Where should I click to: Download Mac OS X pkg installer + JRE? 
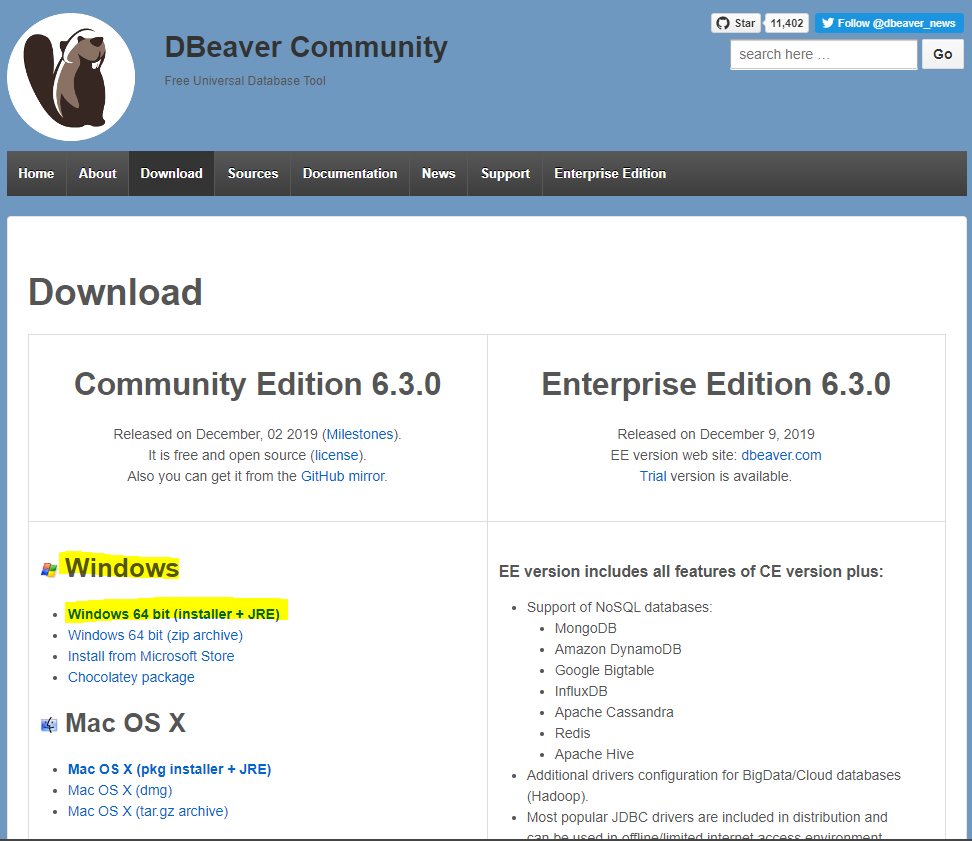tap(169, 769)
